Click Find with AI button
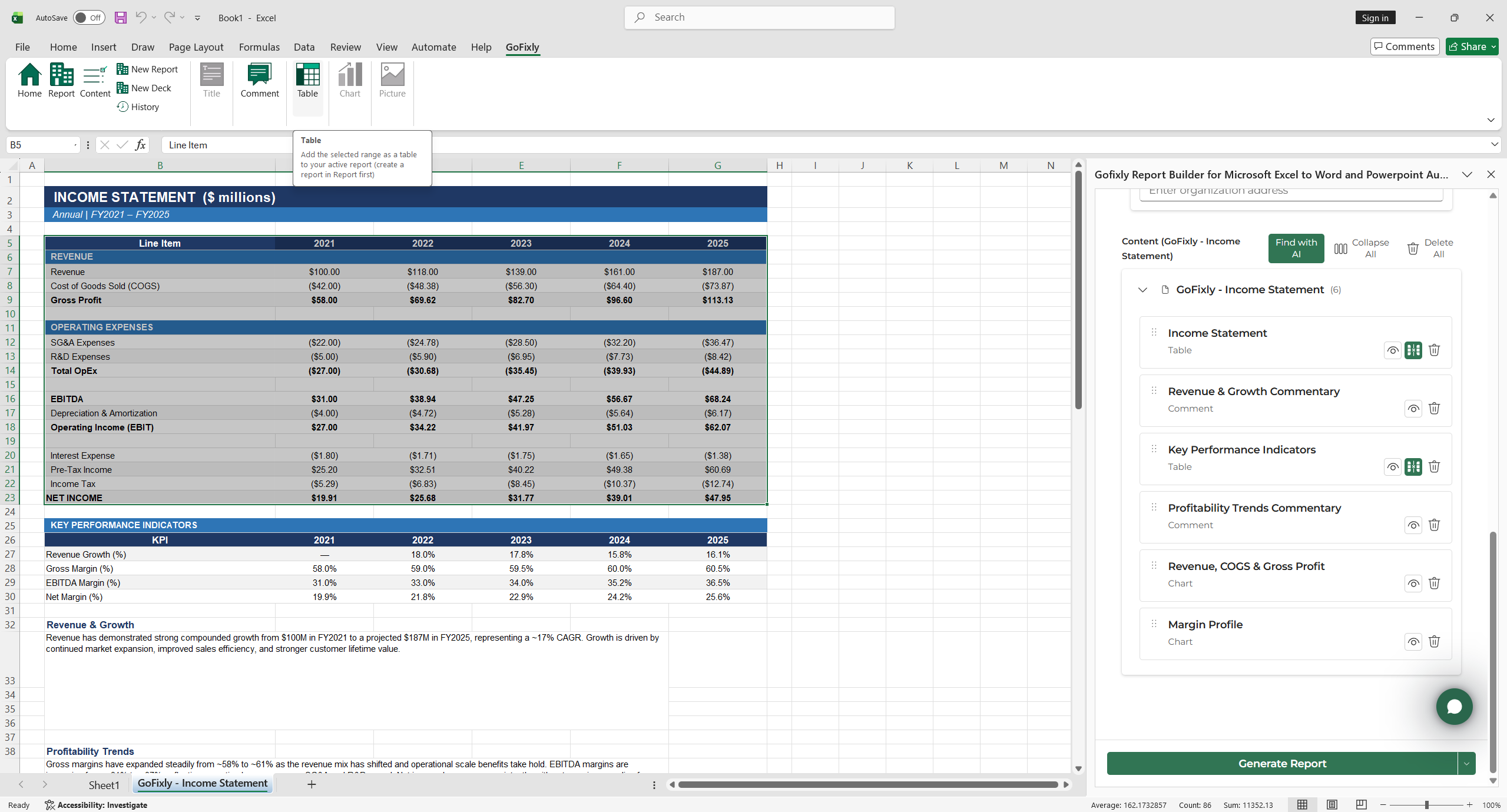This screenshot has height=812, width=1507. (x=1296, y=248)
